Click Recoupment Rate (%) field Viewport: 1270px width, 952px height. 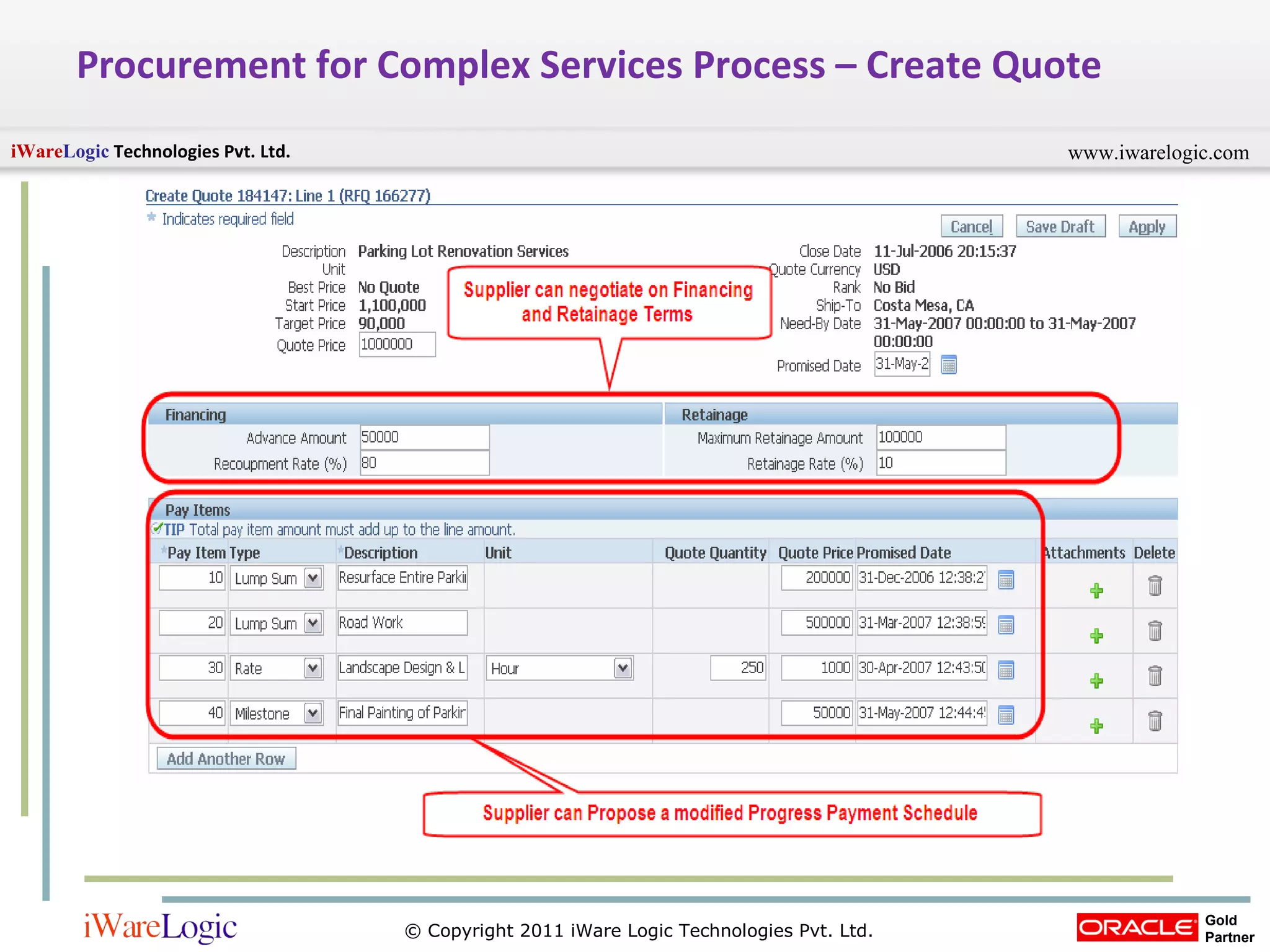click(x=425, y=463)
